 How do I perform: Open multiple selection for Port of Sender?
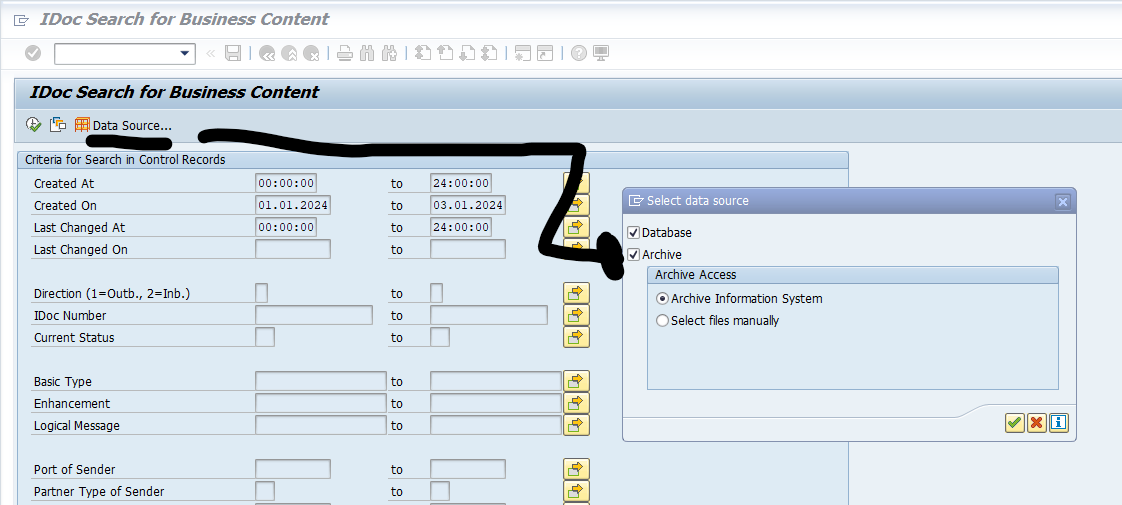coord(576,469)
